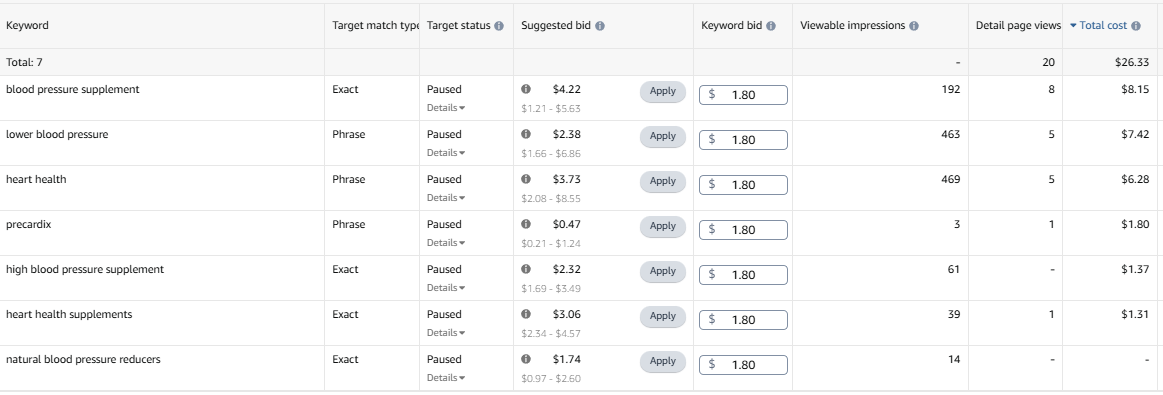1163x395 pixels.
Task: Click Paused status for precardix
Action: tap(444, 225)
